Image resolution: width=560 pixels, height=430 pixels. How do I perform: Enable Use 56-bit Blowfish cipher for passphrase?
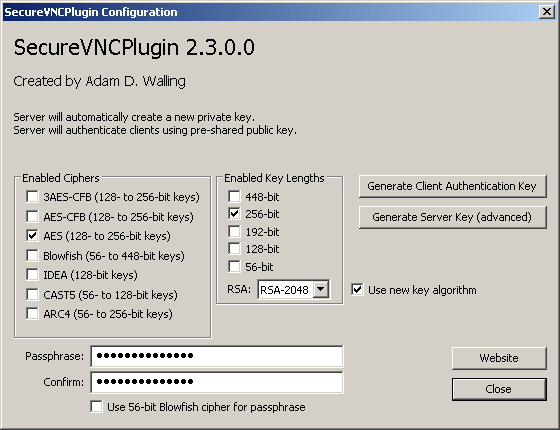point(96,407)
